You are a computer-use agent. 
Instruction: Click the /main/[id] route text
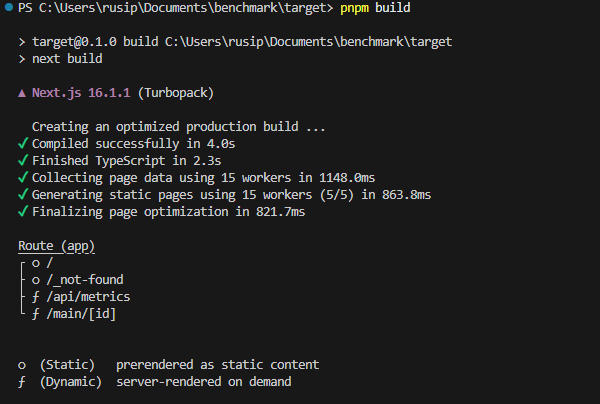point(85,314)
